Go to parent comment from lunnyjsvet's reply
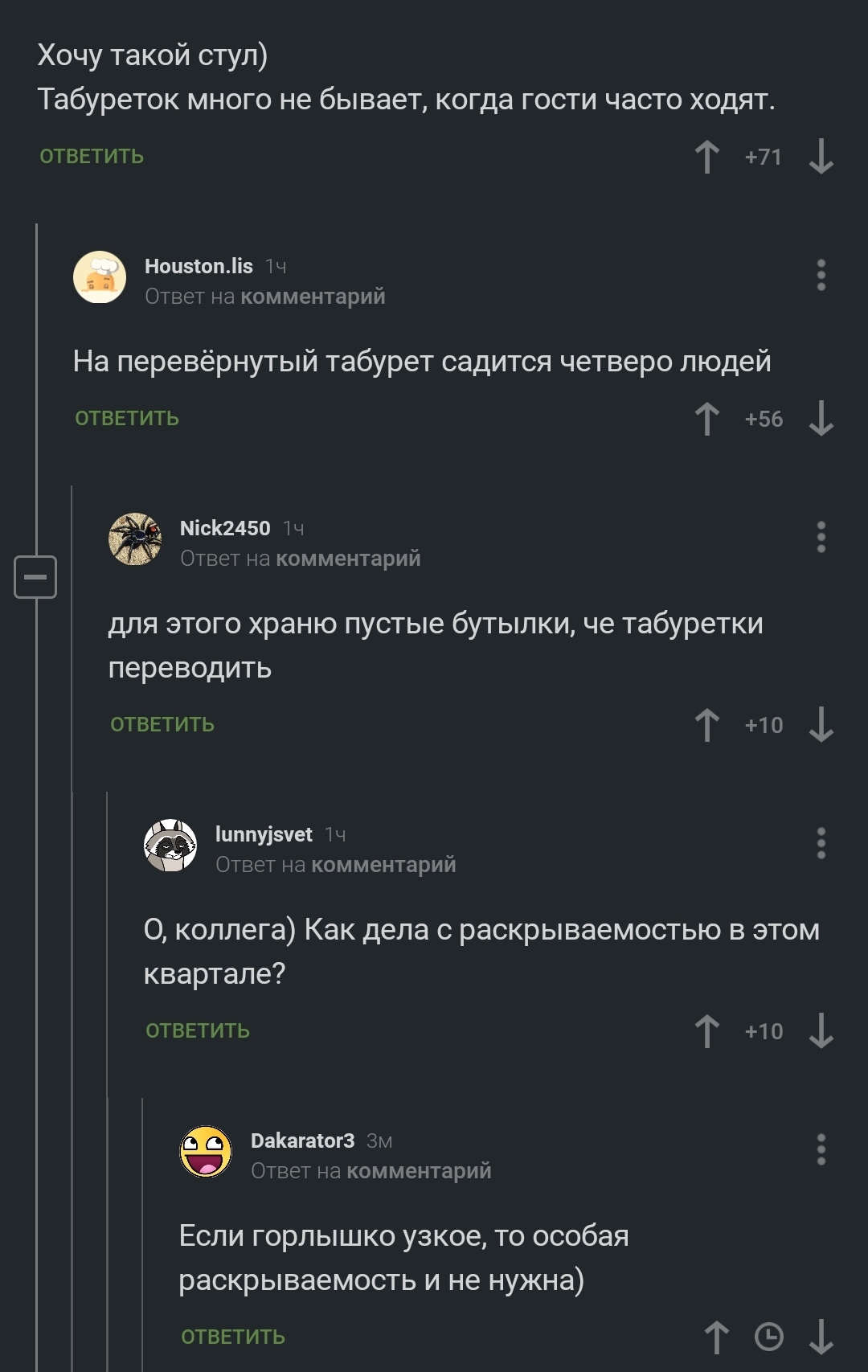The width and height of the screenshot is (868, 1372). [383, 865]
